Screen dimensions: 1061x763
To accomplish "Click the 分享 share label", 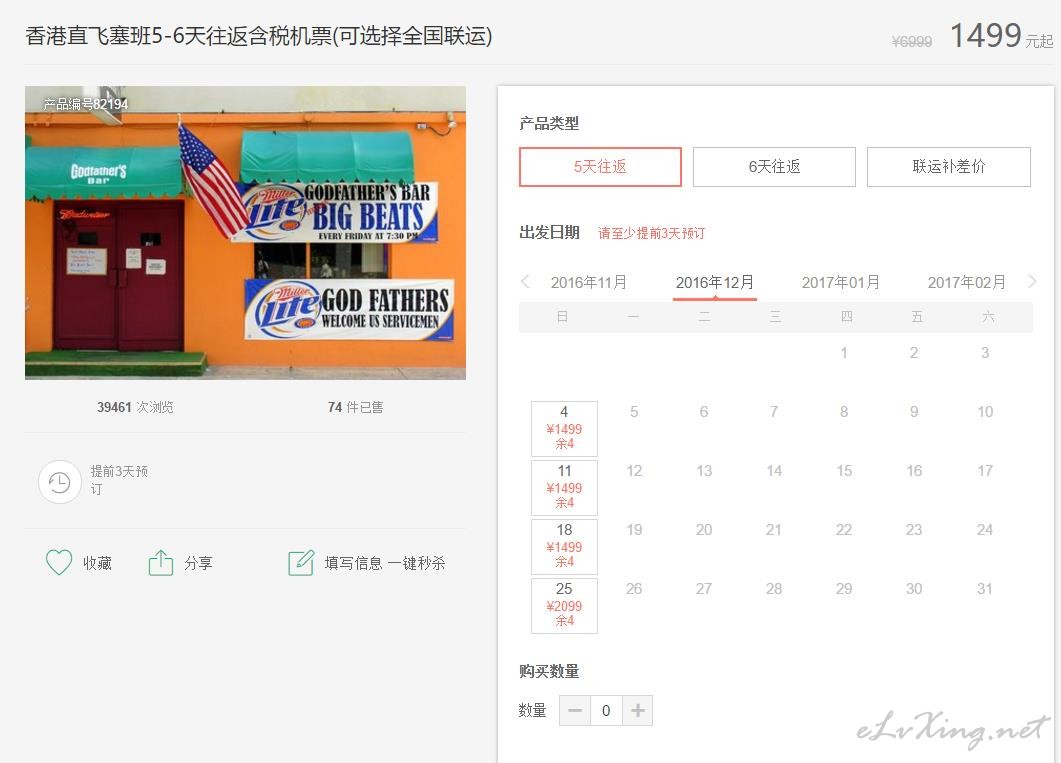I will [198, 563].
